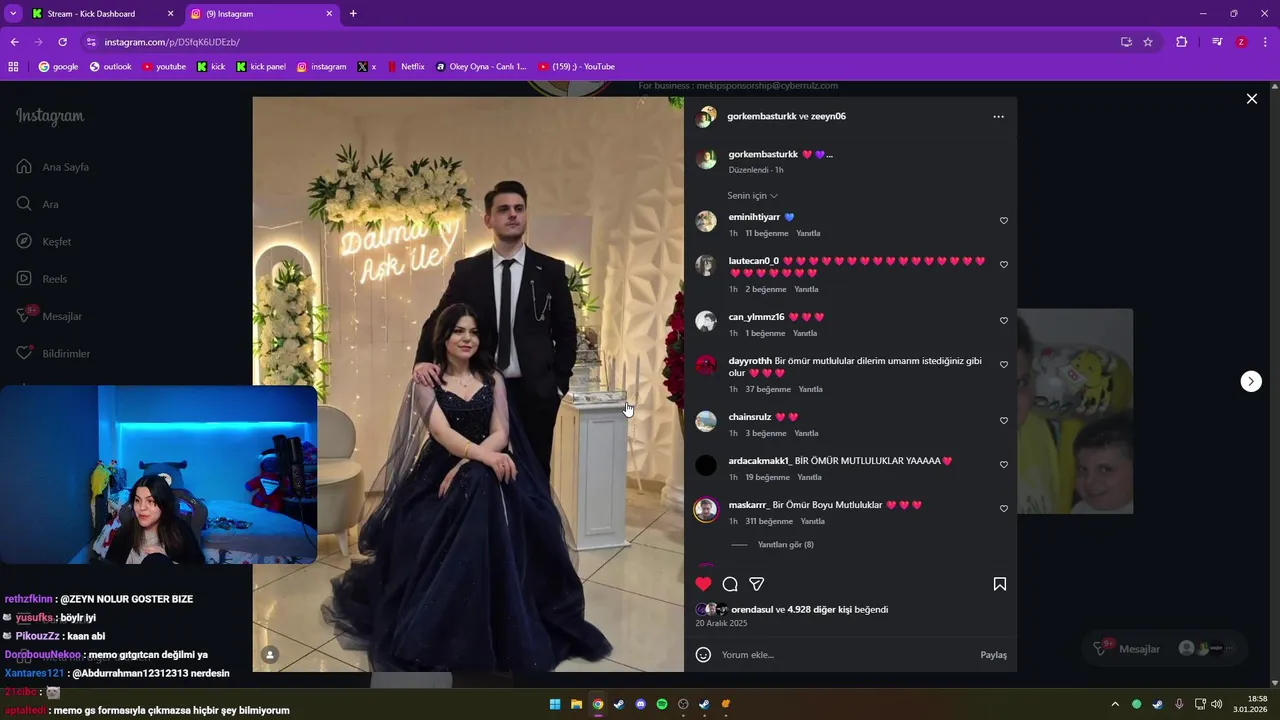The height and width of the screenshot is (720, 1280).
Task: Go back with the browser back arrow
Action: click(14, 42)
